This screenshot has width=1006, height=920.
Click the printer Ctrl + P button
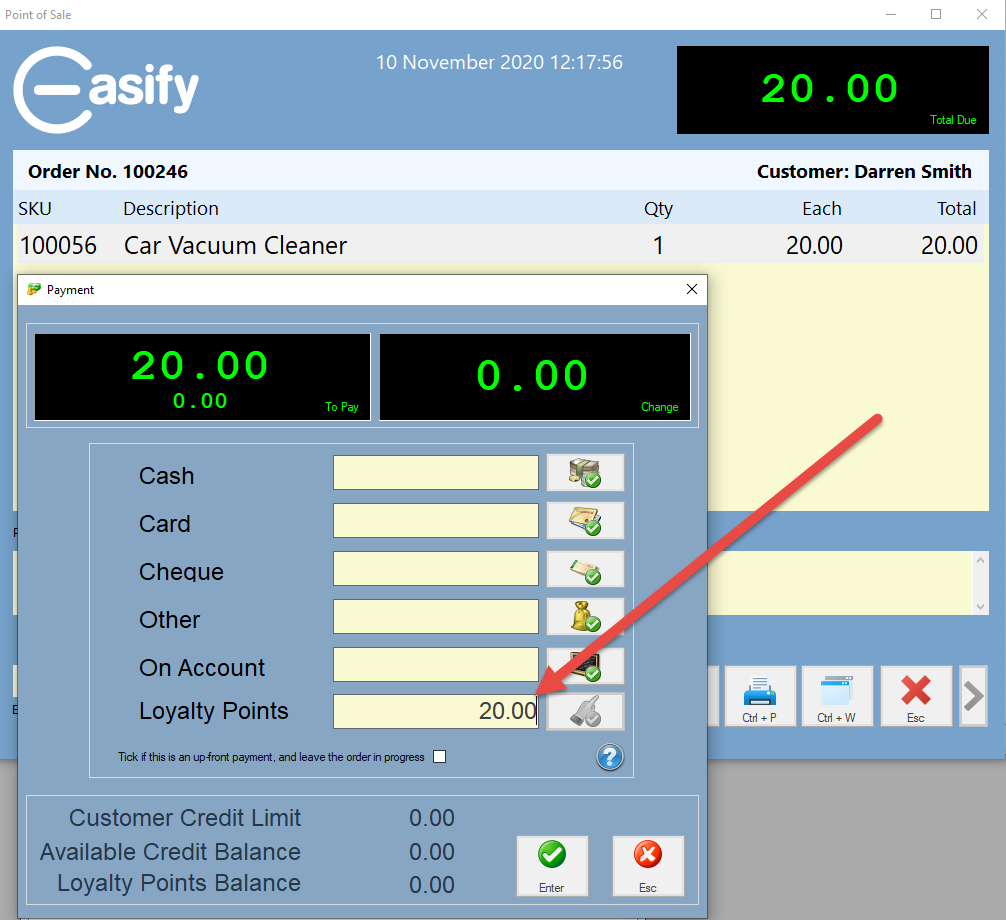[760, 696]
